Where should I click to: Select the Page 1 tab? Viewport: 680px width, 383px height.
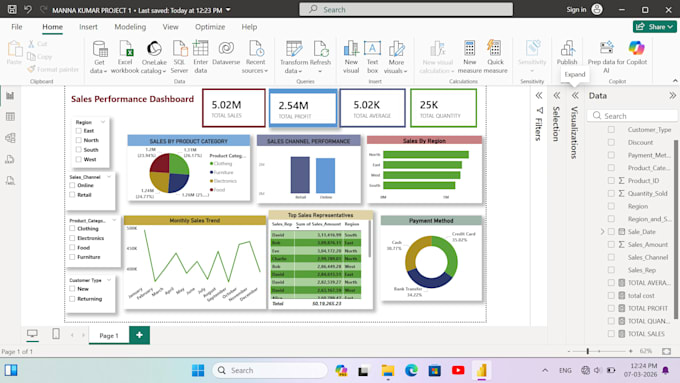tap(109, 335)
